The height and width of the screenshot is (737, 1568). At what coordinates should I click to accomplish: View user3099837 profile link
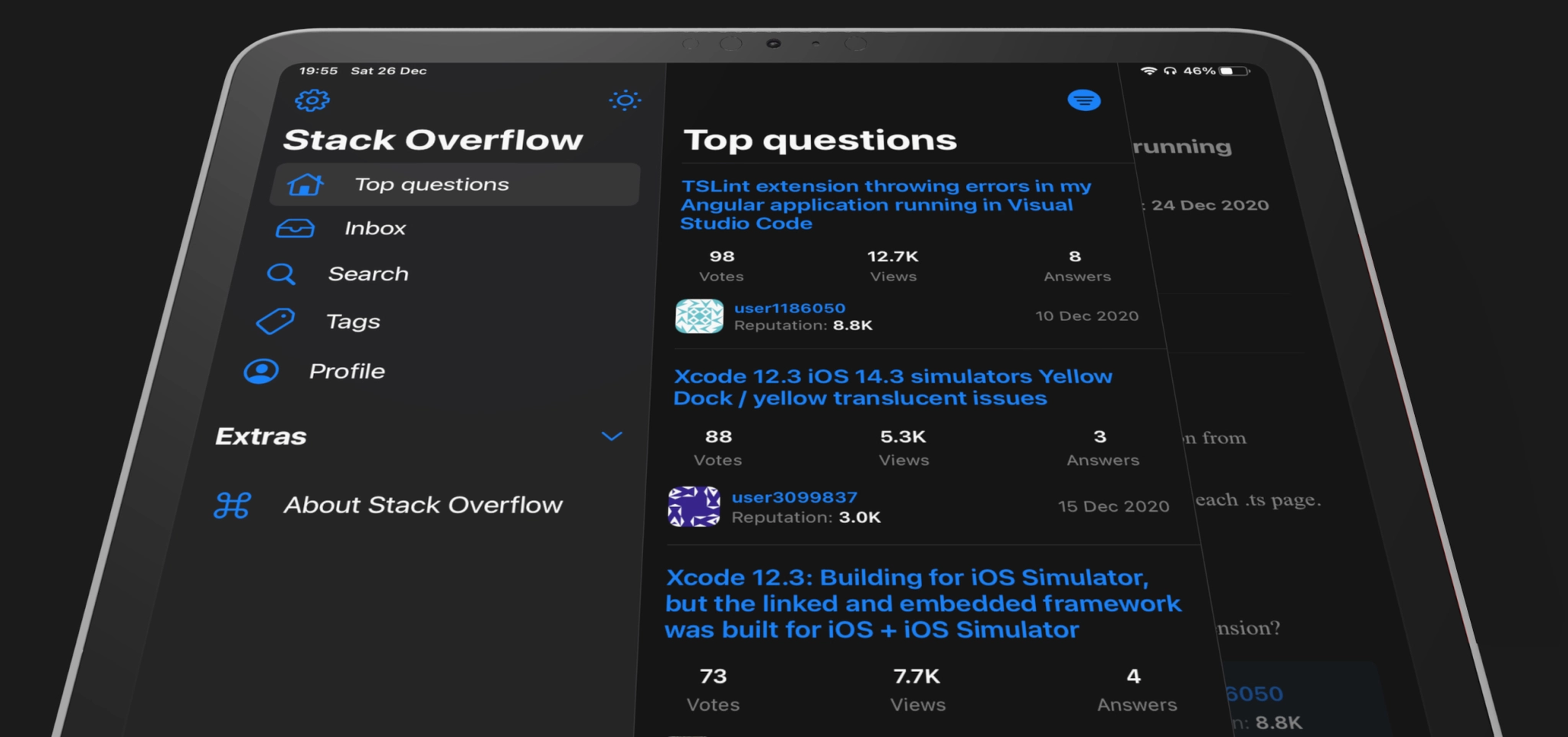coord(794,497)
